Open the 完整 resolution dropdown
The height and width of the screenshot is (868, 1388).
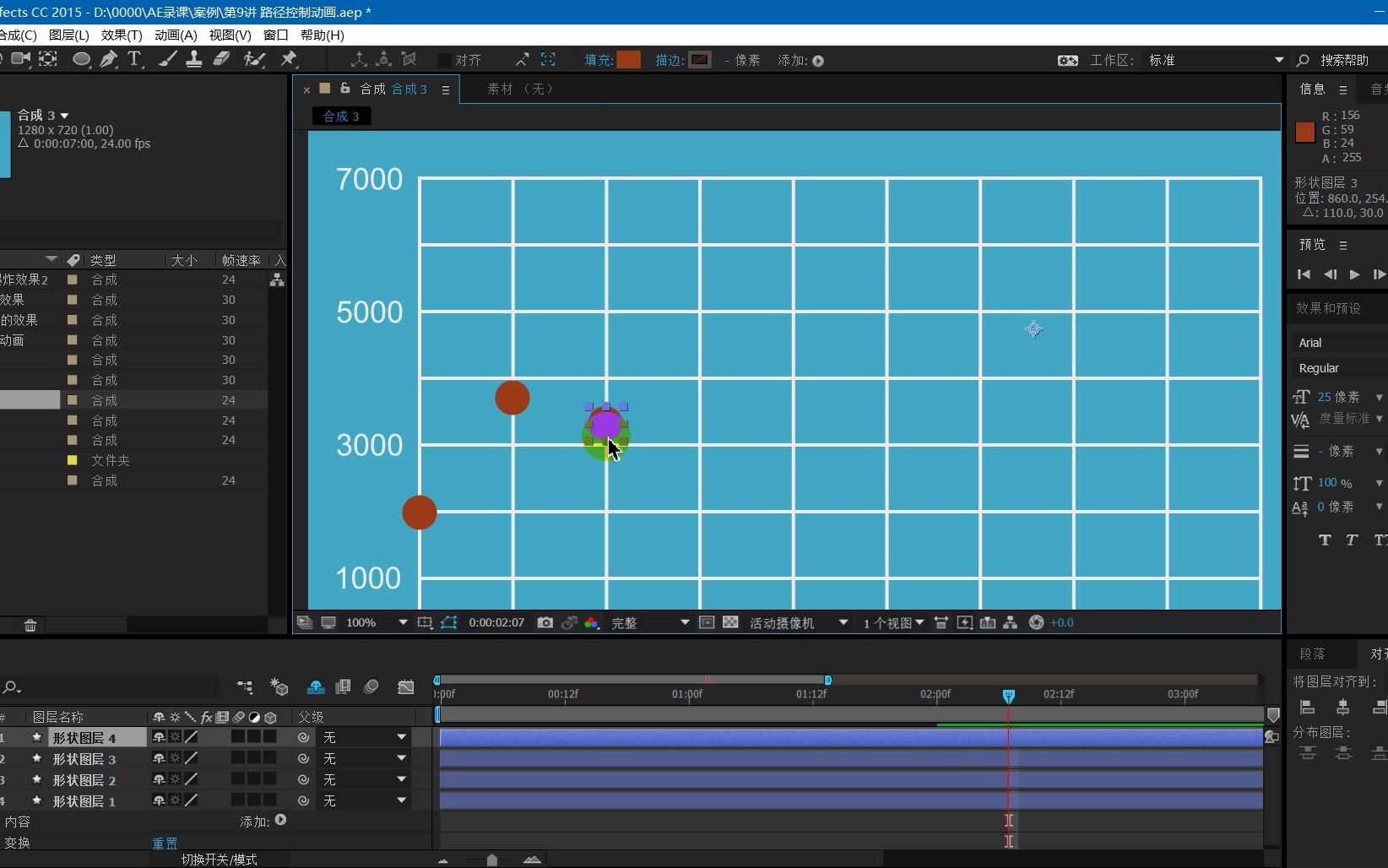650,622
